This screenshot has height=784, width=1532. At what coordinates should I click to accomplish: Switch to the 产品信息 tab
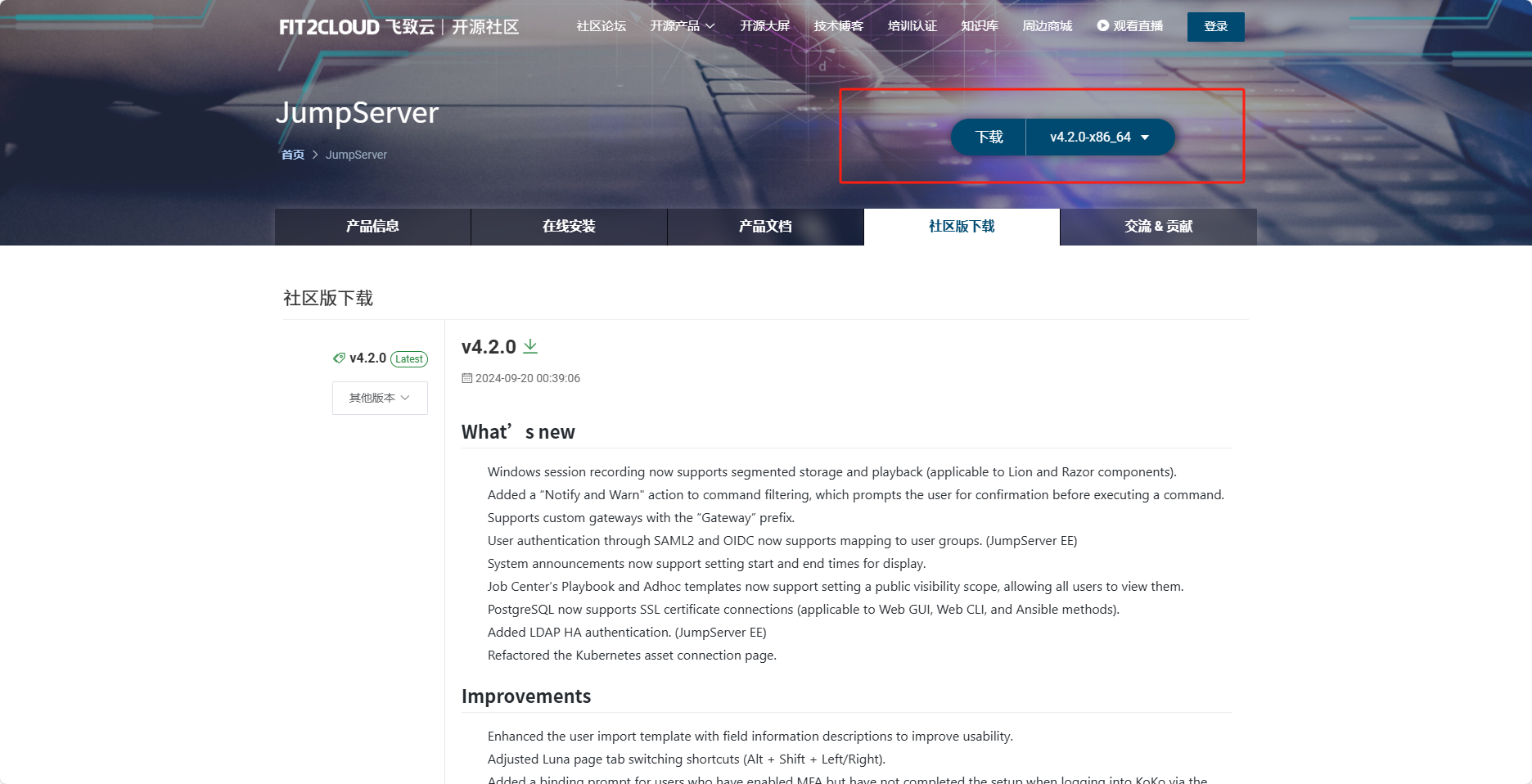372,227
